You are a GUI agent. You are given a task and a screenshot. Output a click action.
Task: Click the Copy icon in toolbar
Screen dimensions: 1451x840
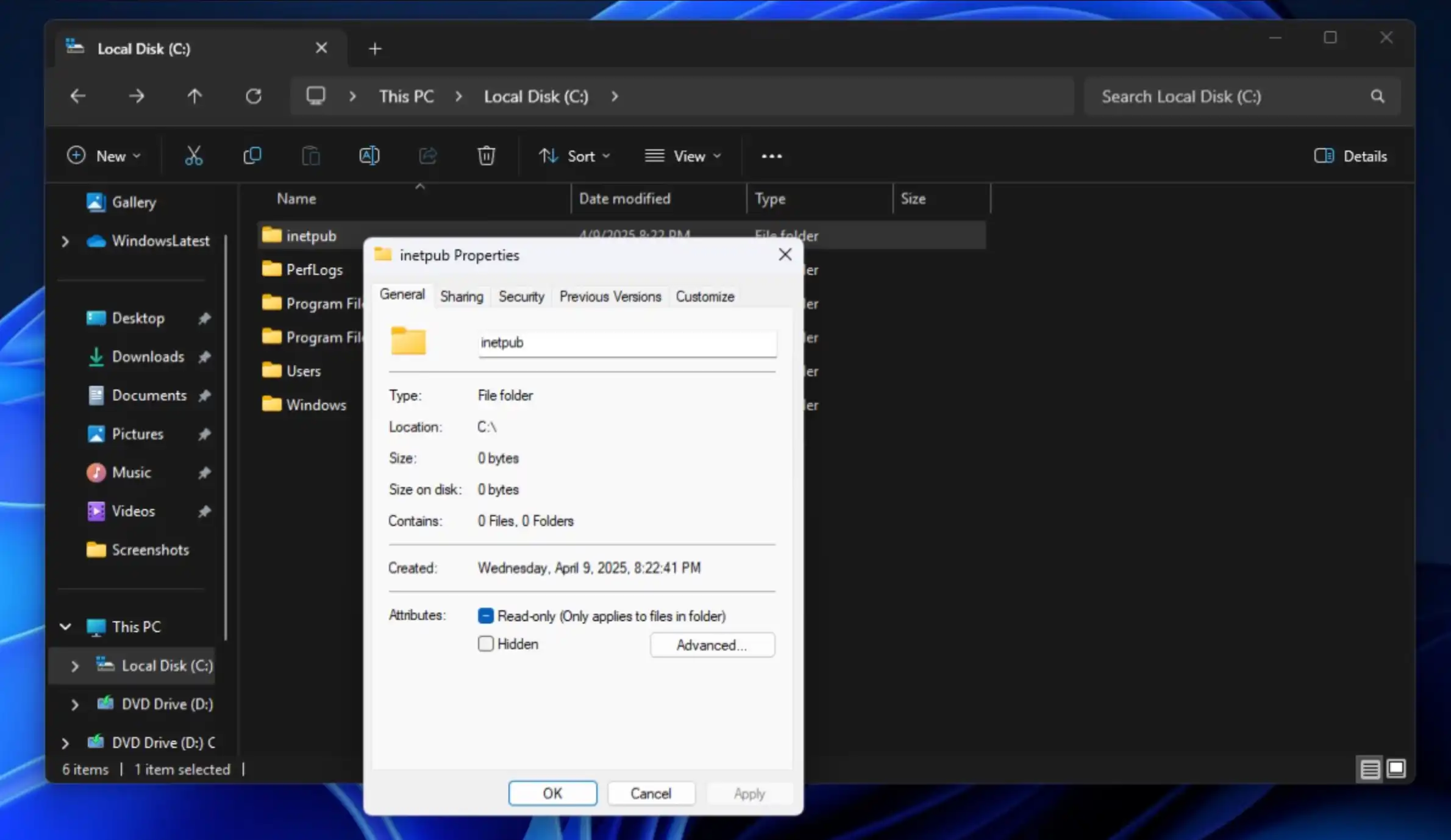click(252, 156)
